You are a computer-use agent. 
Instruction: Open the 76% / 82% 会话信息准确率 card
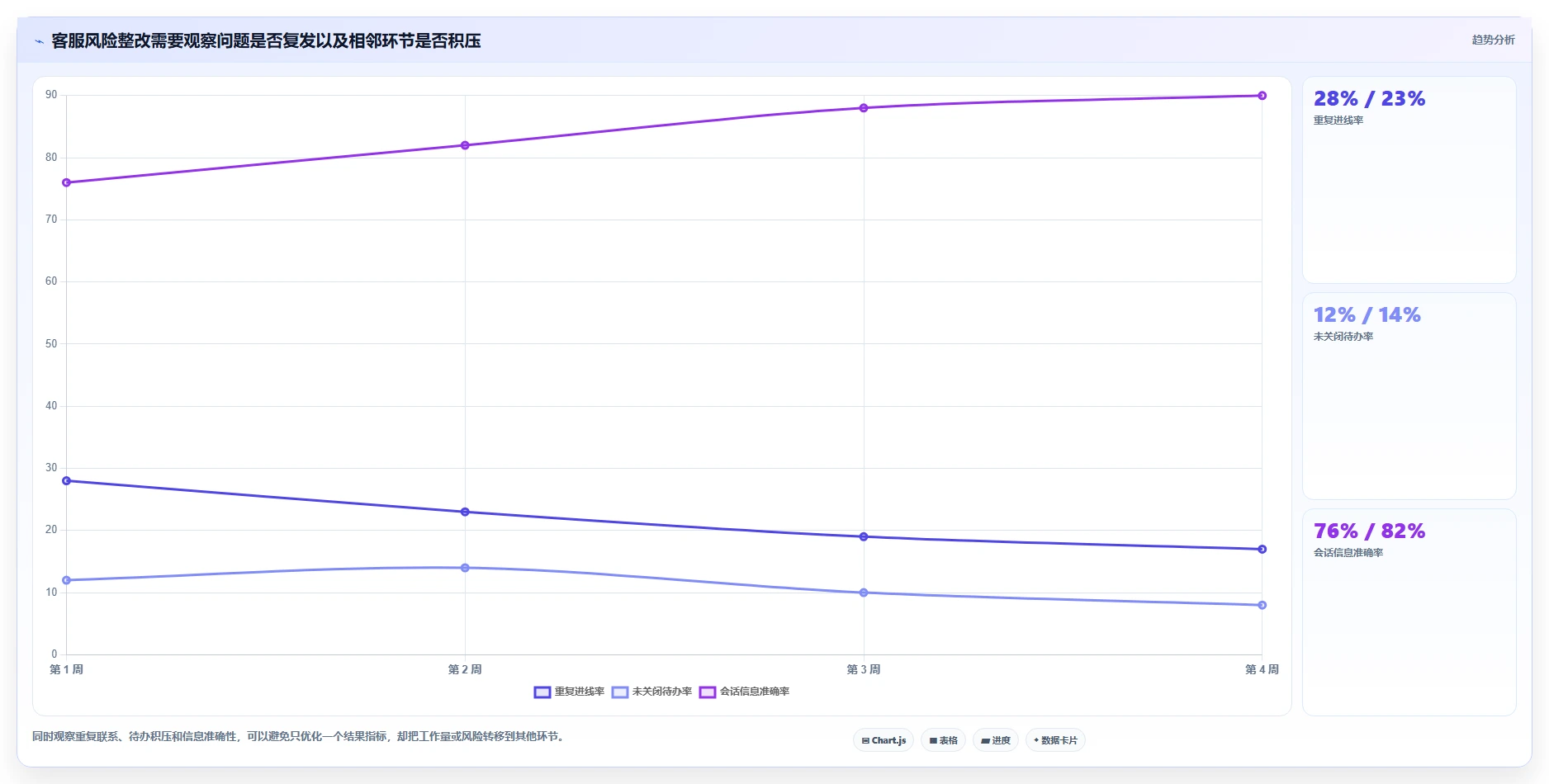1409,612
